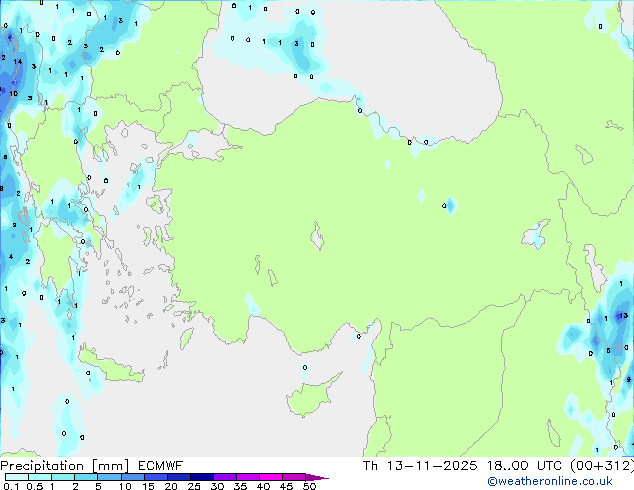
Task: Click the legend label '25'
Action: (x=194, y=486)
